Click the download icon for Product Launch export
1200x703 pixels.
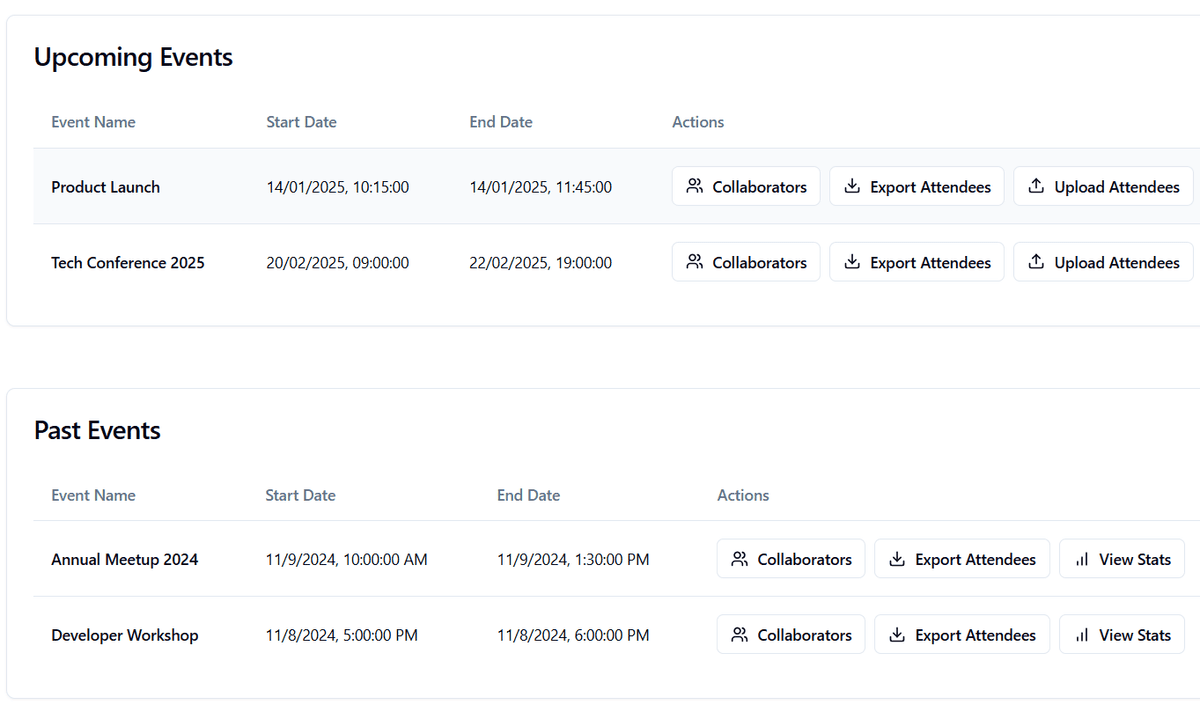click(852, 186)
